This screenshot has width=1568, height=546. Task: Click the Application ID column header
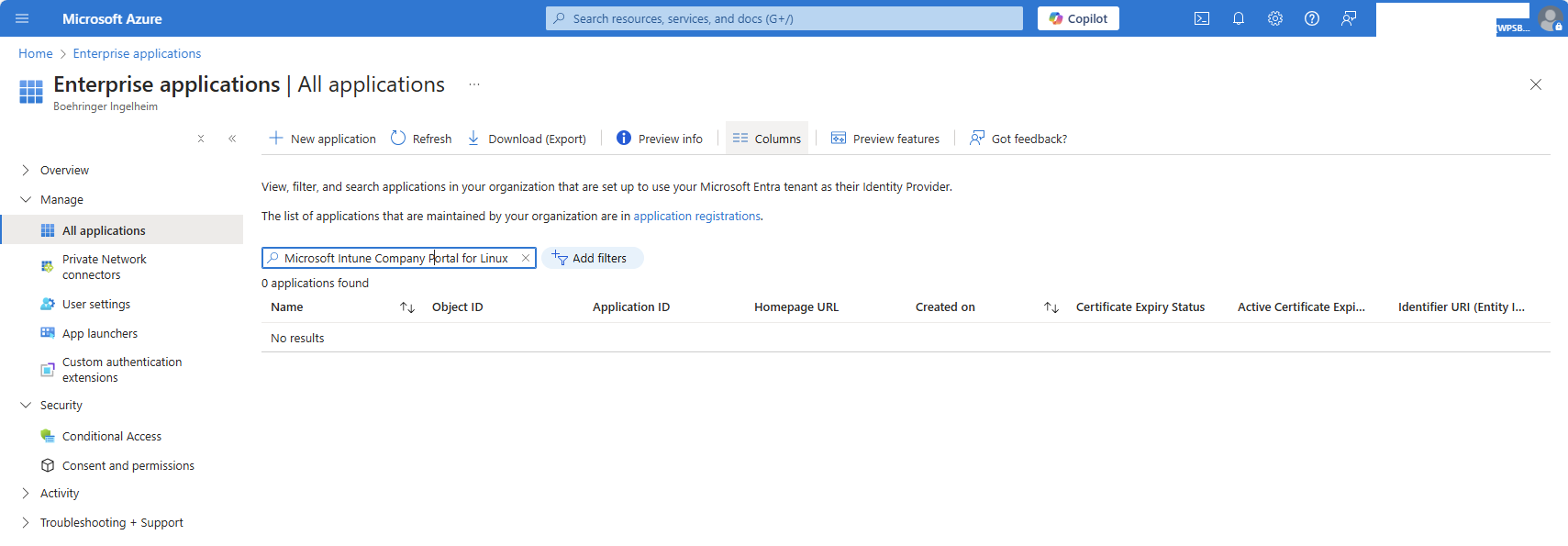coord(631,307)
